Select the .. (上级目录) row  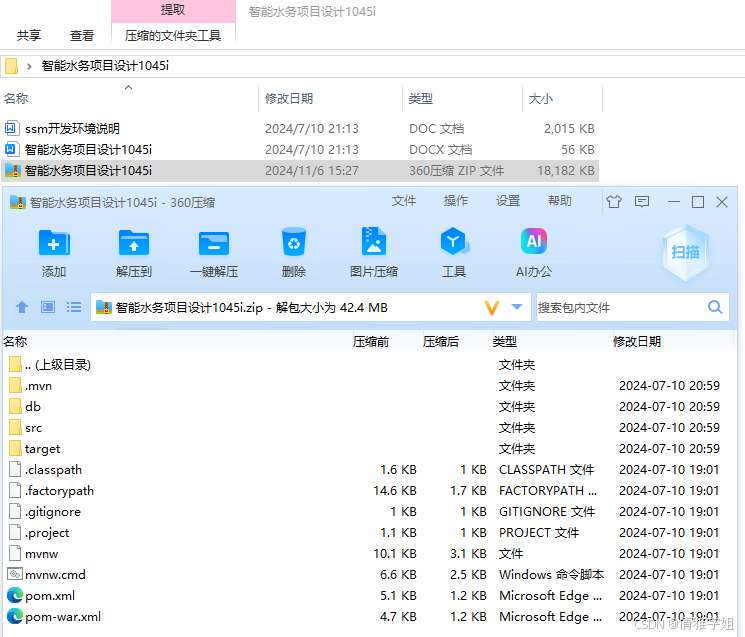pos(370,364)
